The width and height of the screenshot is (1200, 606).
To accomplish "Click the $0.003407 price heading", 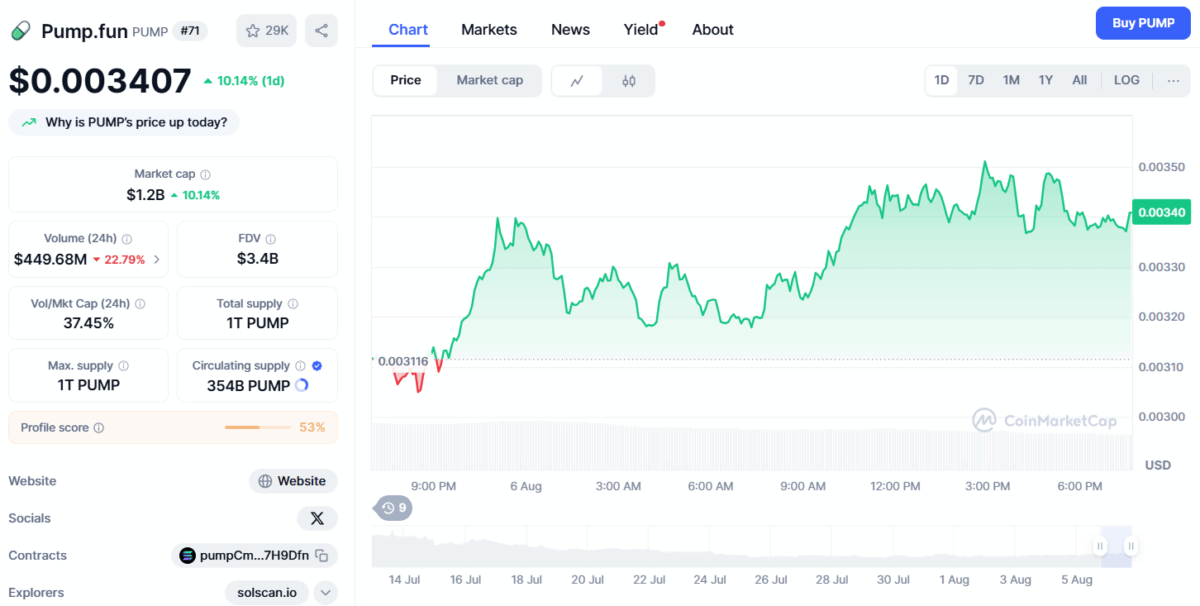I will pos(100,80).
